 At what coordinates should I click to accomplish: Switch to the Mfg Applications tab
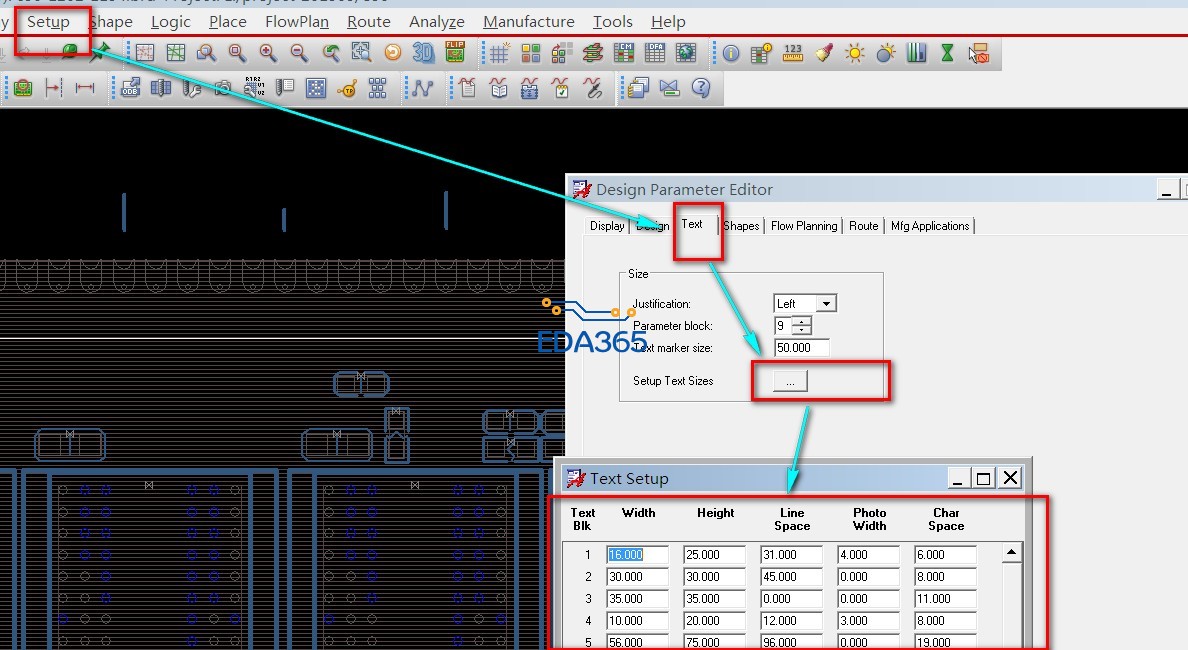click(930, 226)
